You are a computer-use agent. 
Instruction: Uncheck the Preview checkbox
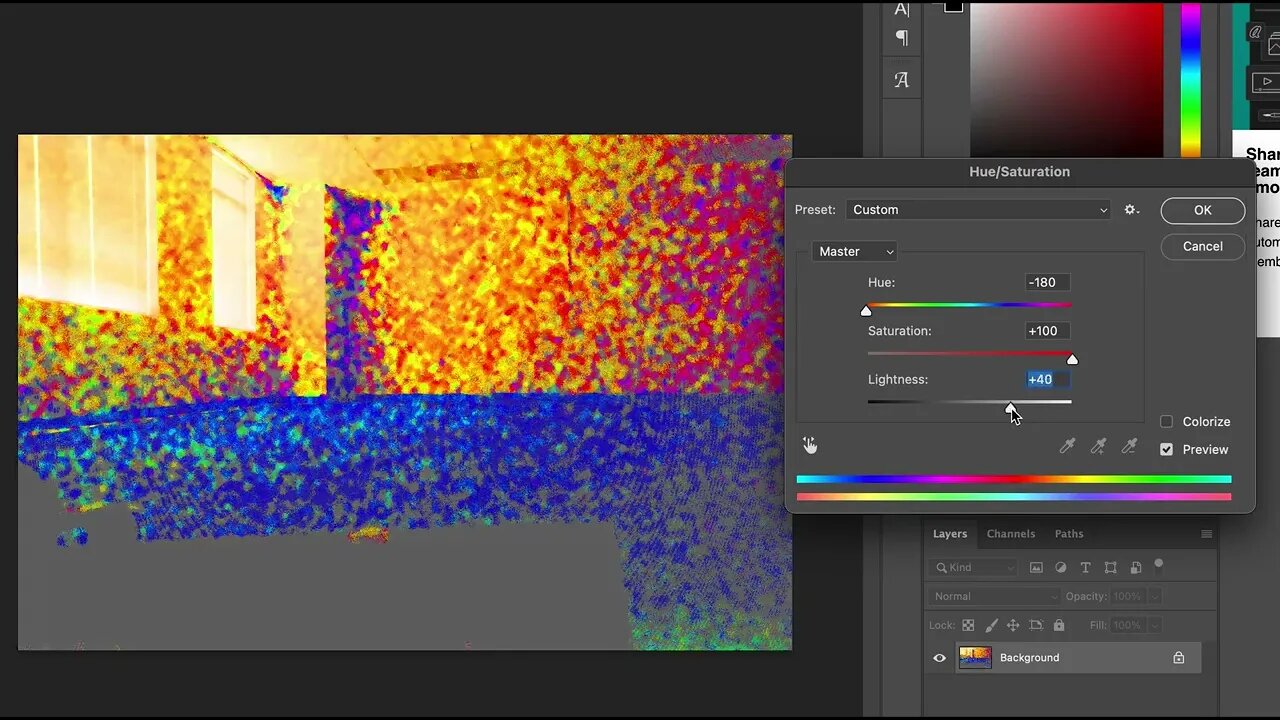1166,450
